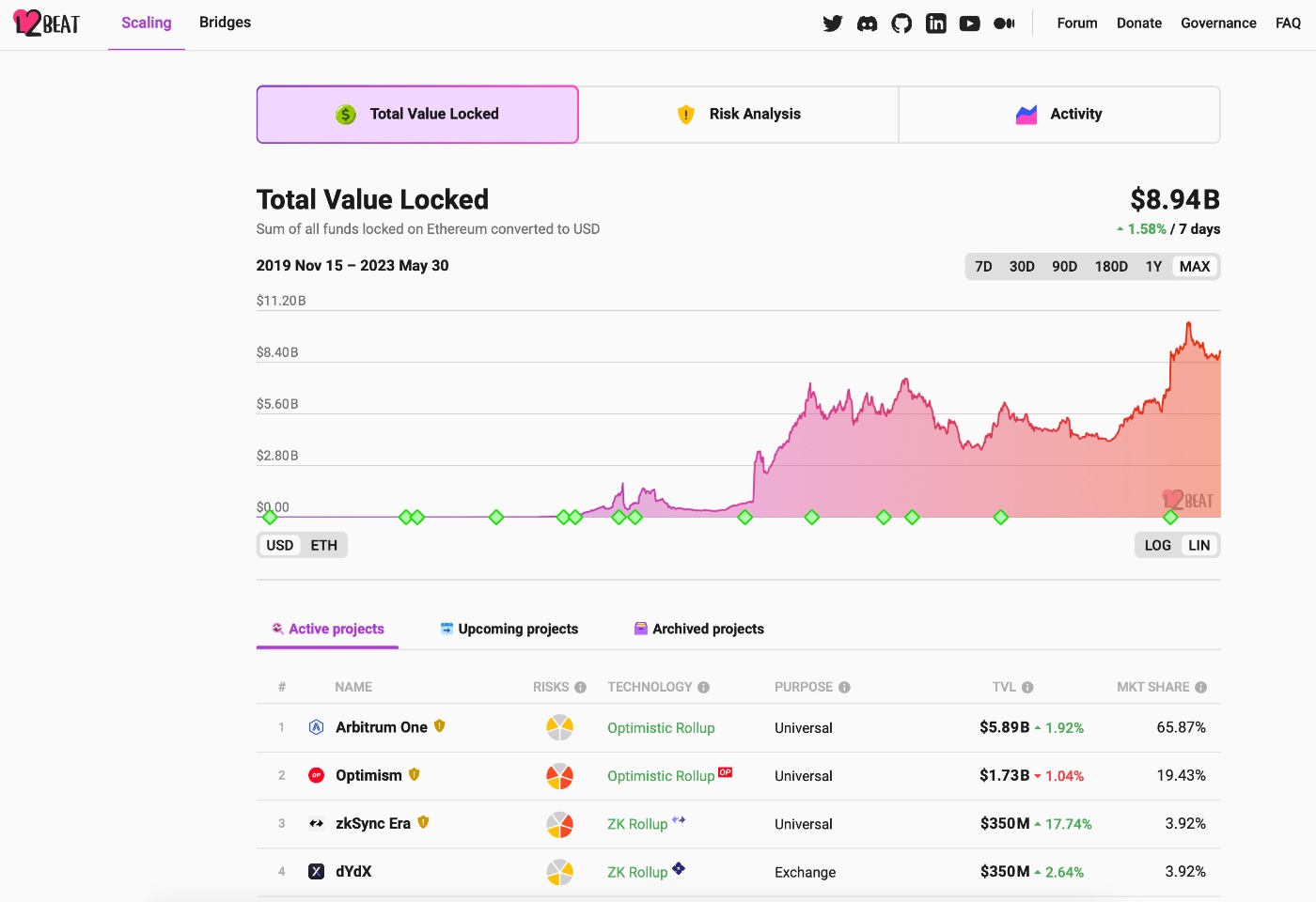Image resolution: width=1316 pixels, height=902 pixels.
Task: Switch chart currency to ETH
Action: click(323, 545)
